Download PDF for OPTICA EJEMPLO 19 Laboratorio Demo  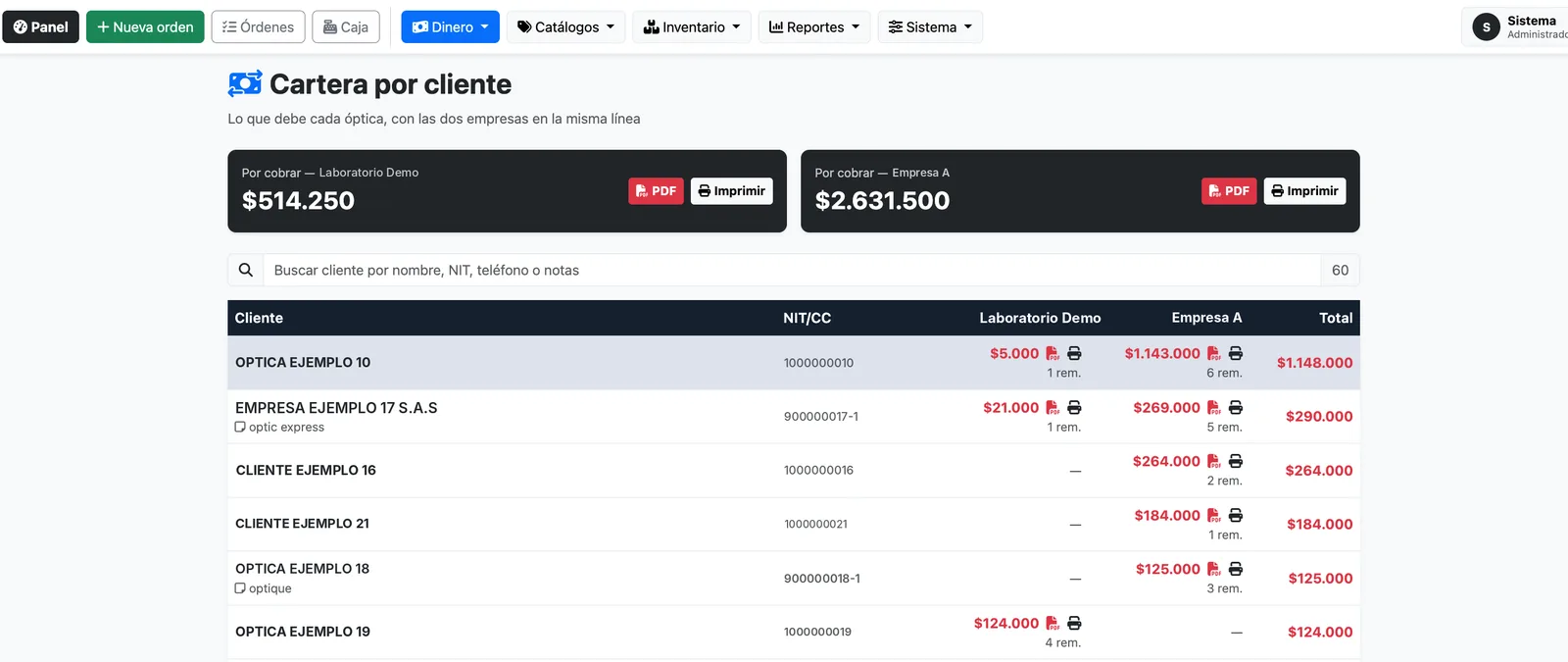pyautogui.click(x=1053, y=623)
